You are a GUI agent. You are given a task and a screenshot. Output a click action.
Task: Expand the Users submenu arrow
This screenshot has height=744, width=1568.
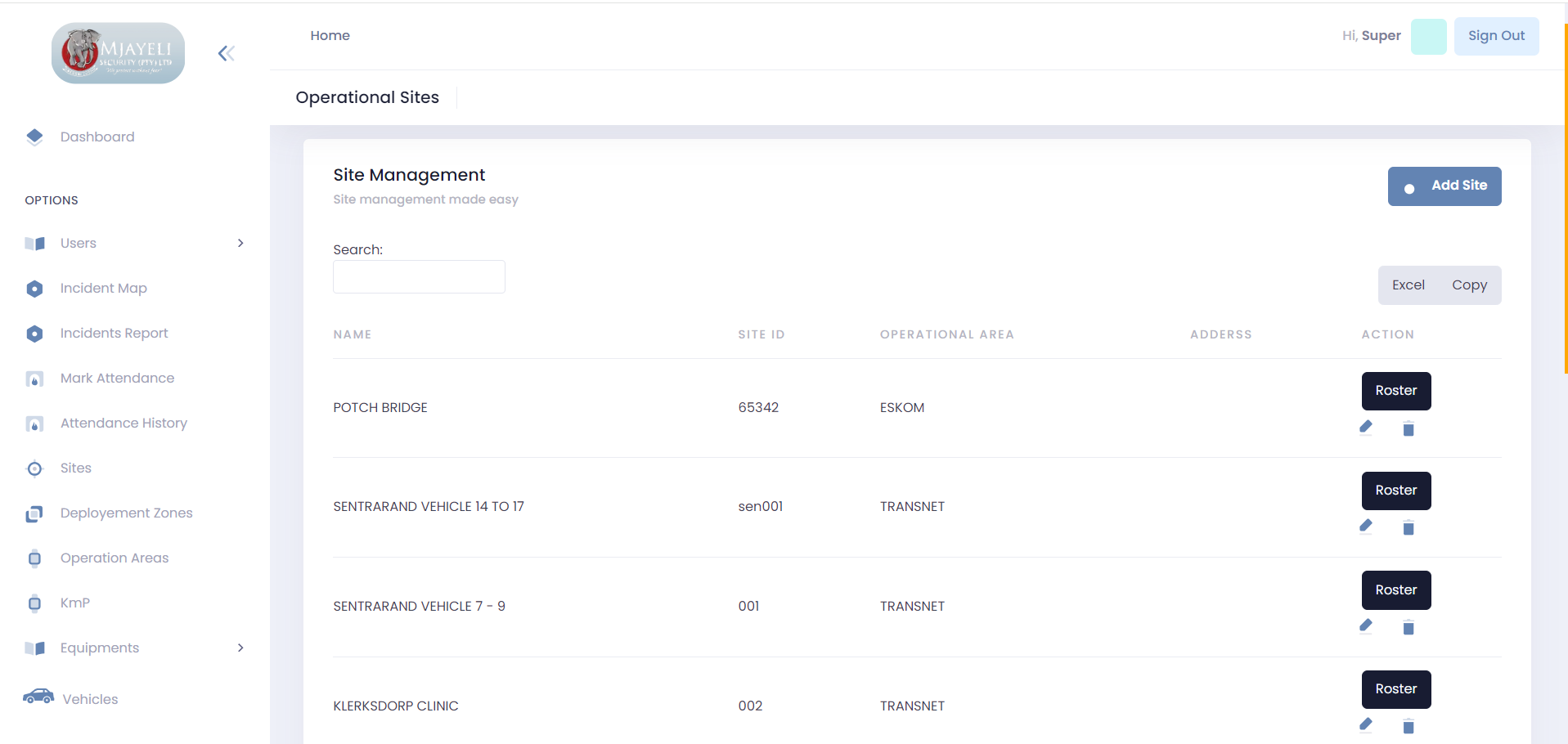[x=240, y=243]
